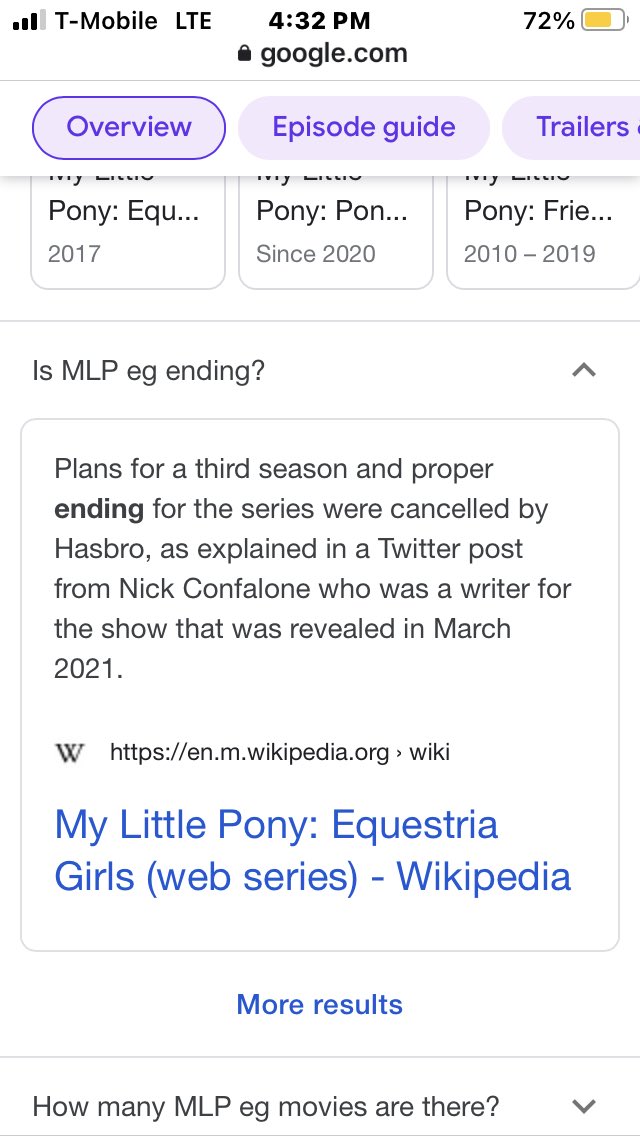The width and height of the screenshot is (640, 1136).
Task: Tap the en.m.wikipedia.org URL breadcrumb
Action: 279,752
